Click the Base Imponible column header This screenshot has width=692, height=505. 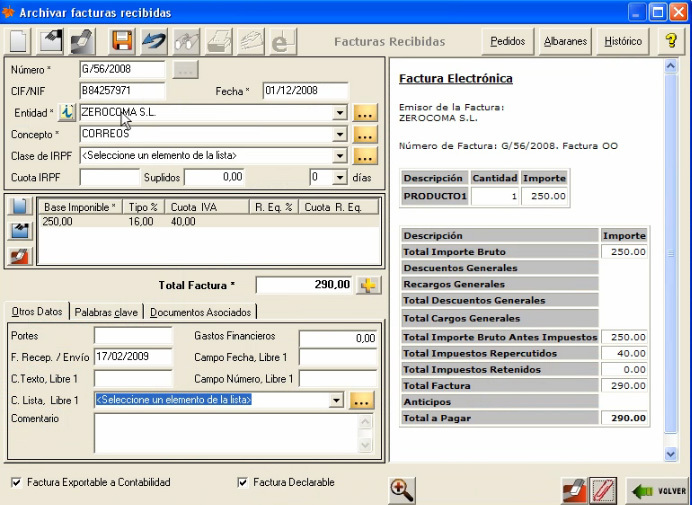[x=81, y=207]
